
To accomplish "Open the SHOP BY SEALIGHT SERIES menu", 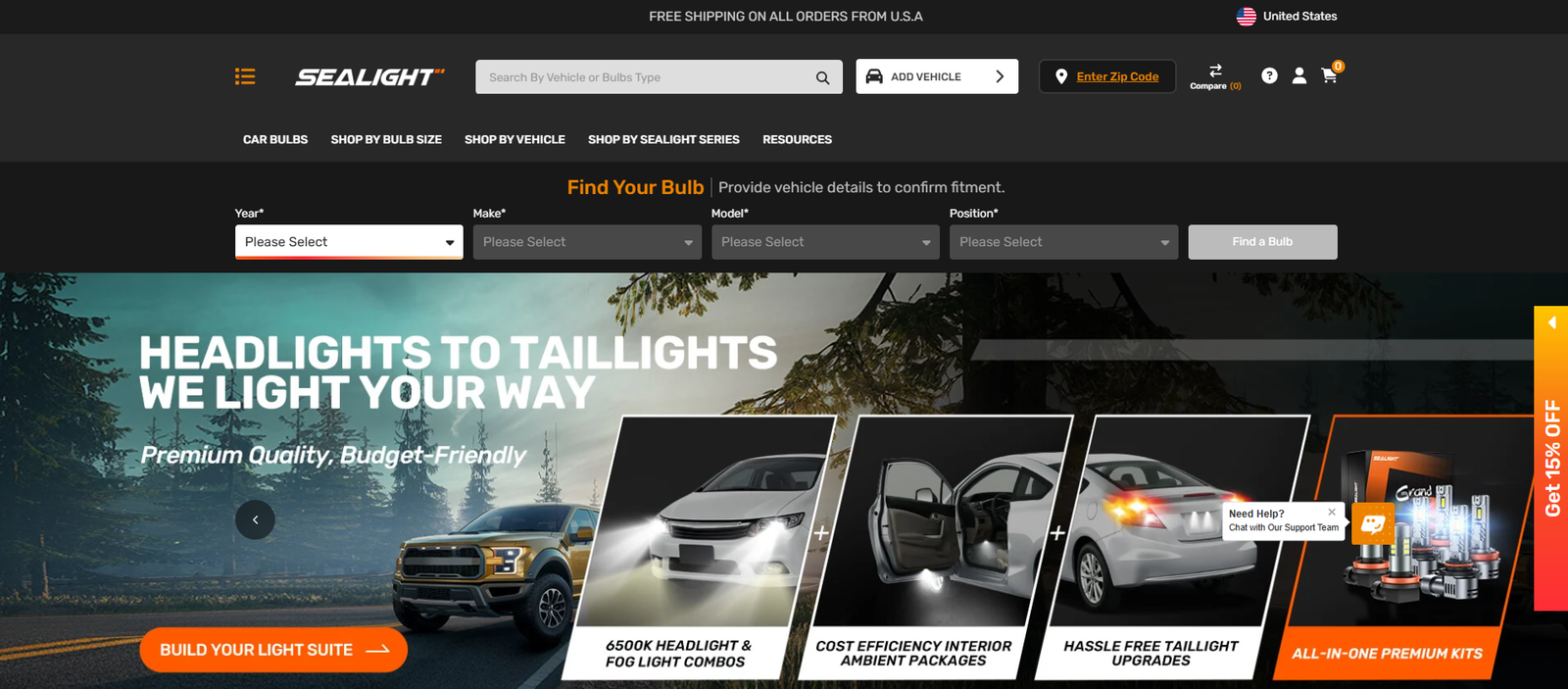I will (663, 140).
